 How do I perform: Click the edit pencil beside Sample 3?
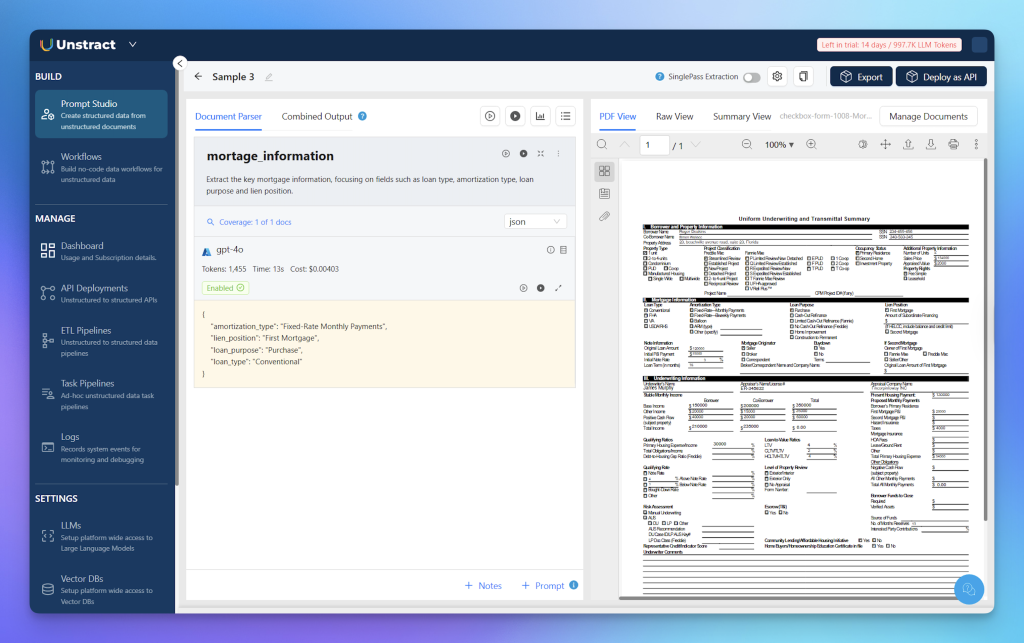[268, 77]
